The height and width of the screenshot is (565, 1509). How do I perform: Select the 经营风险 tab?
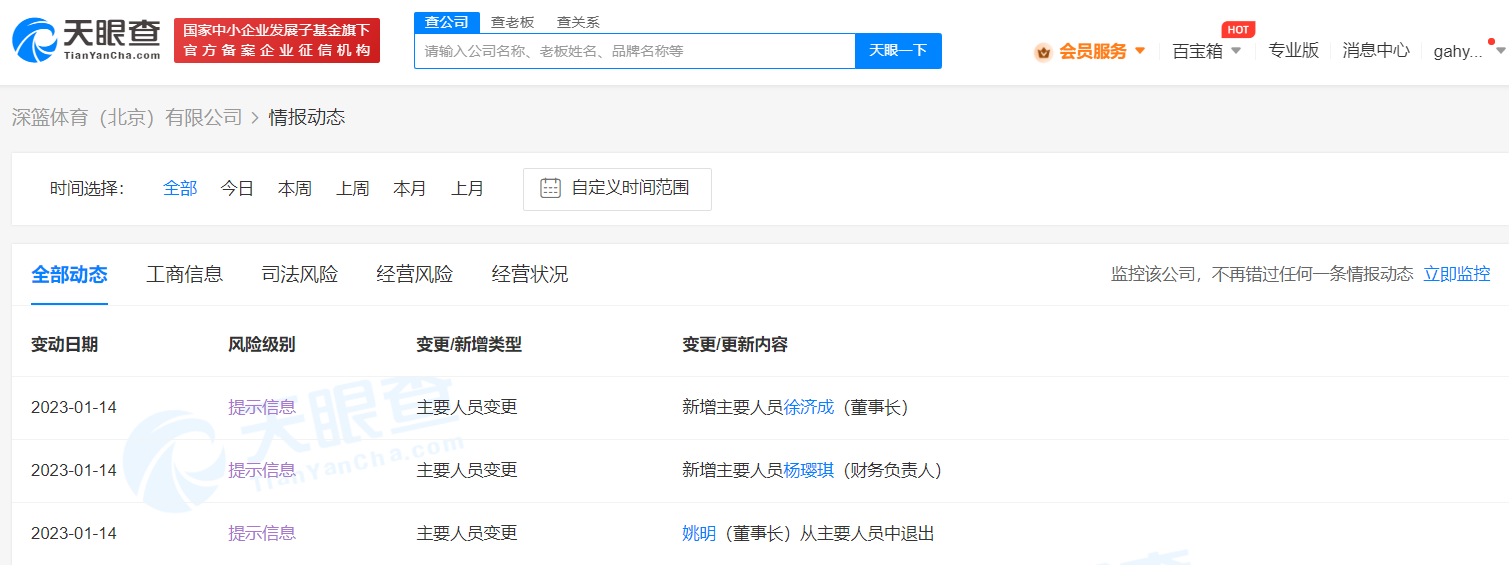coord(414,274)
